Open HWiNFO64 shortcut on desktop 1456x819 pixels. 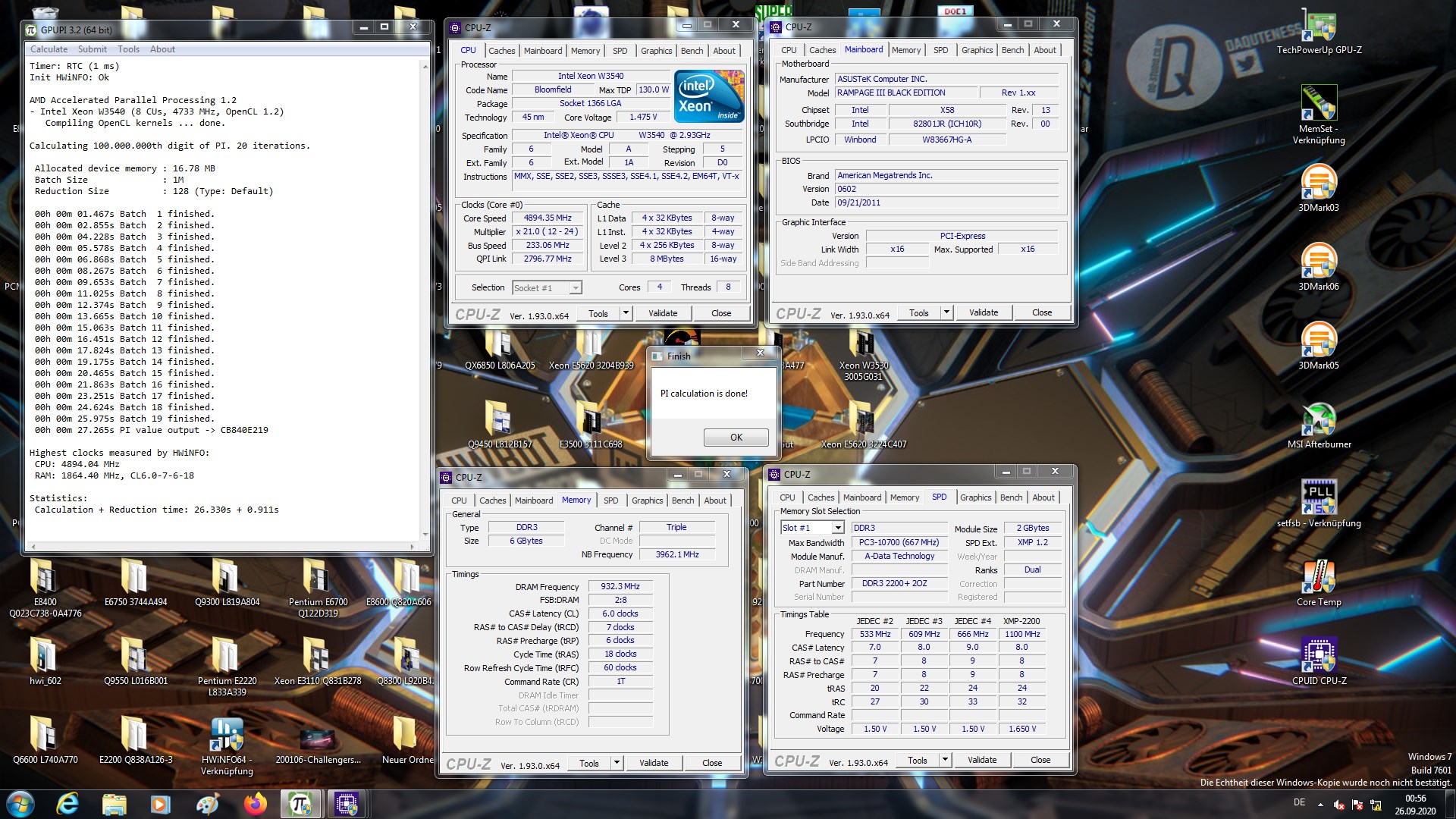pyautogui.click(x=227, y=745)
